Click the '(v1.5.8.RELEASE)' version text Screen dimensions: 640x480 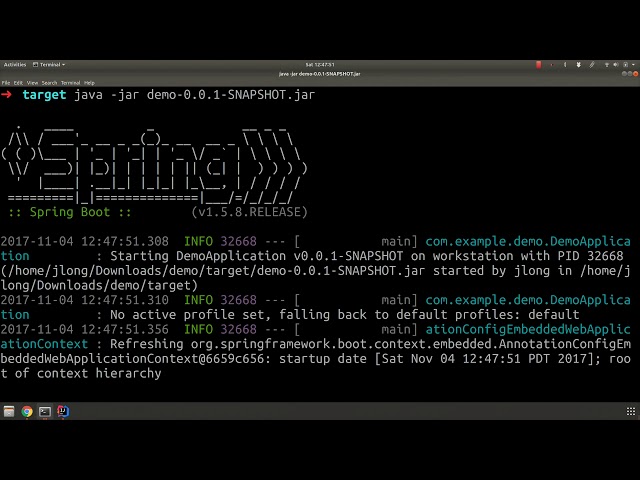(x=249, y=212)
